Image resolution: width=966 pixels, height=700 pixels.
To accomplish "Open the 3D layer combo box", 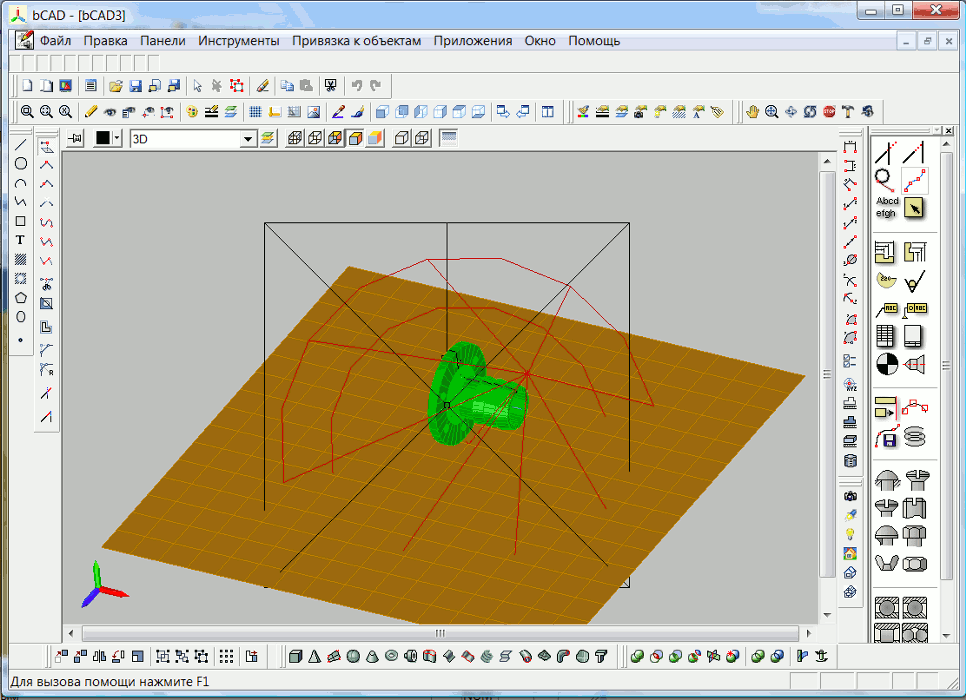I will [x=192, y=139].
